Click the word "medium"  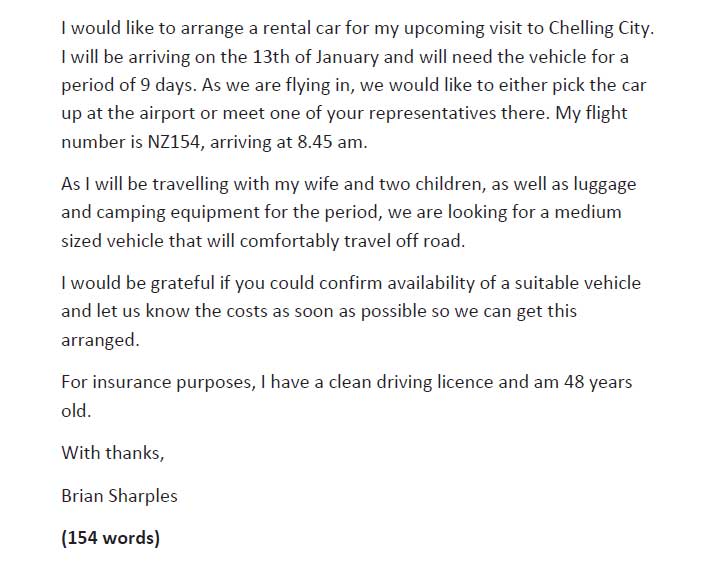coord(589,213)
